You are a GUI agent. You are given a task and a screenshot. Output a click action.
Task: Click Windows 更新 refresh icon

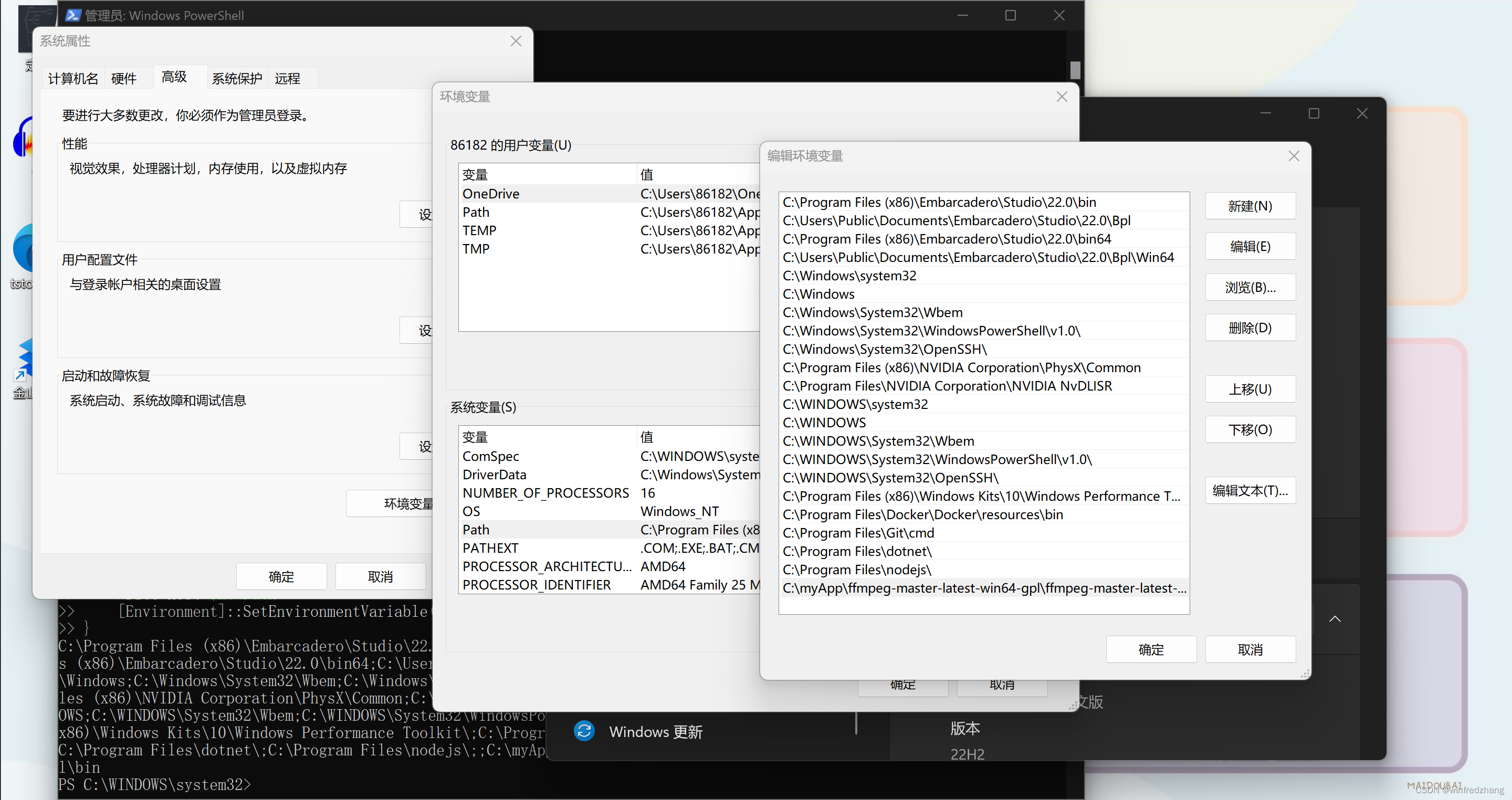pos(584,731)
